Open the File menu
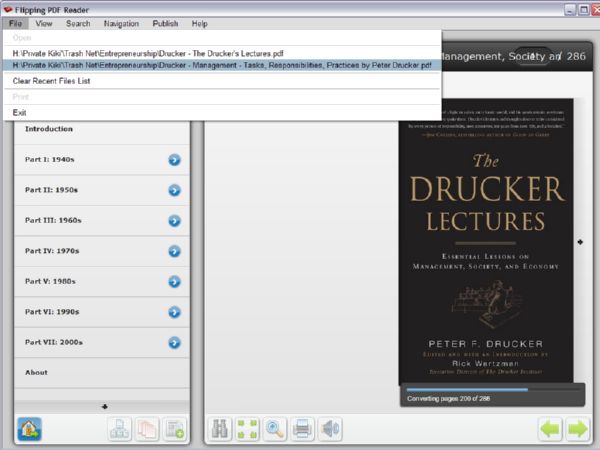The height and width of the screenshot is (450, 600). tap(15, 24)
